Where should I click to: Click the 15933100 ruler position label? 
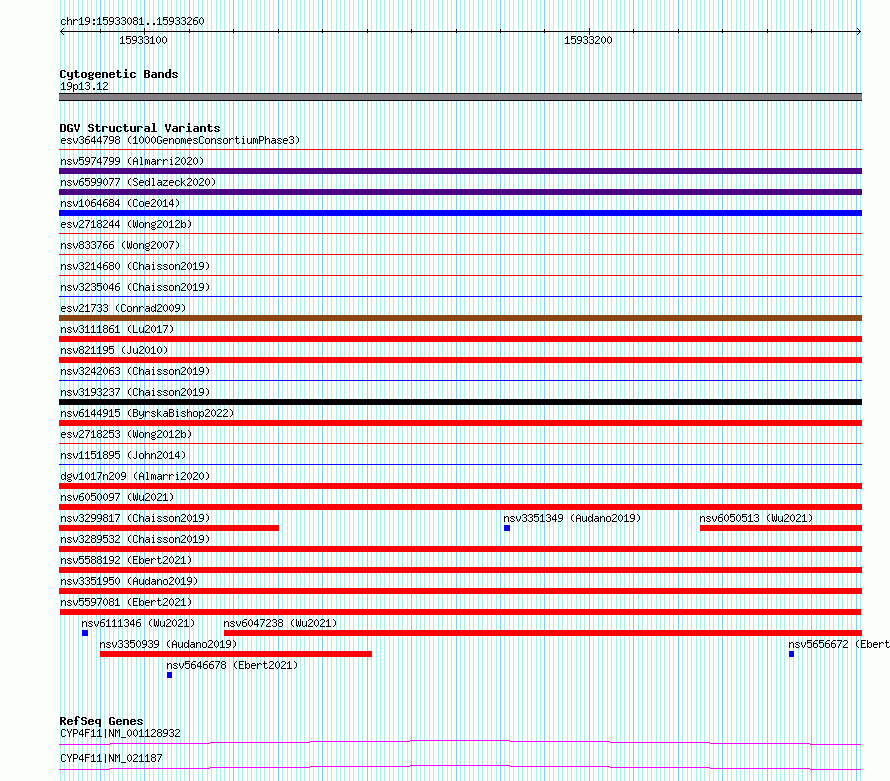[x=143, y=40]
